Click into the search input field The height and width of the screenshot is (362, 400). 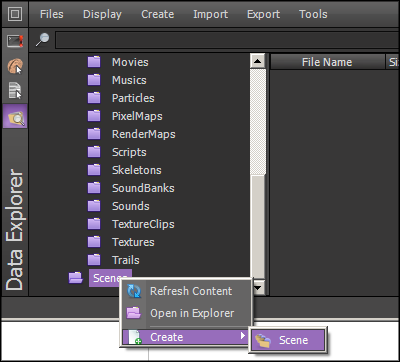[227, 40]
